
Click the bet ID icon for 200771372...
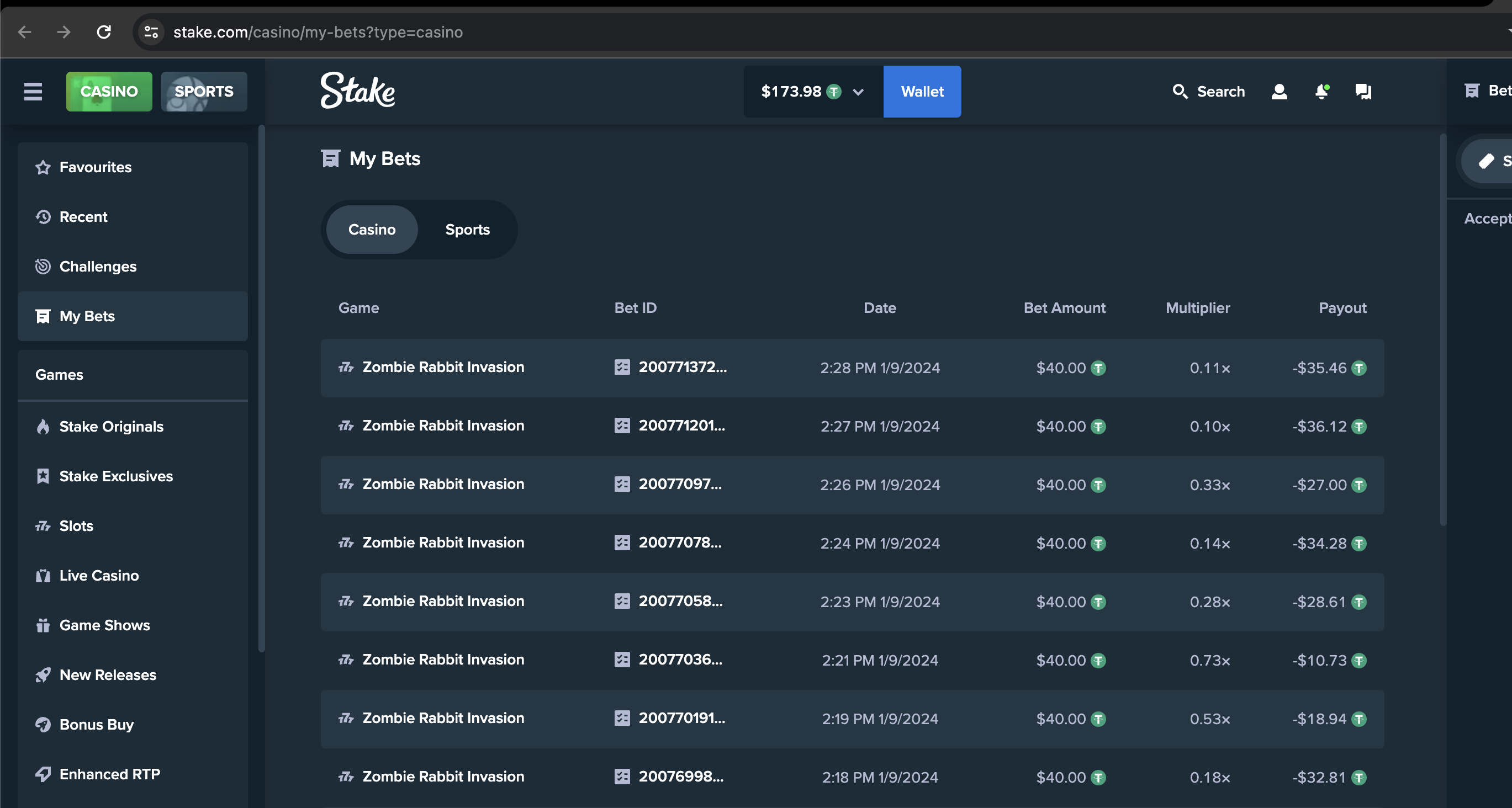622,368
